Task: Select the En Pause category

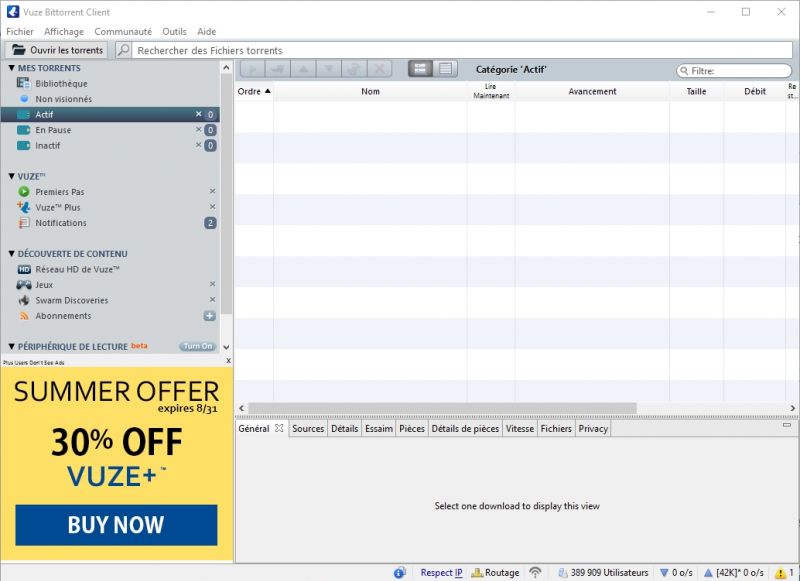Action: 53,130
